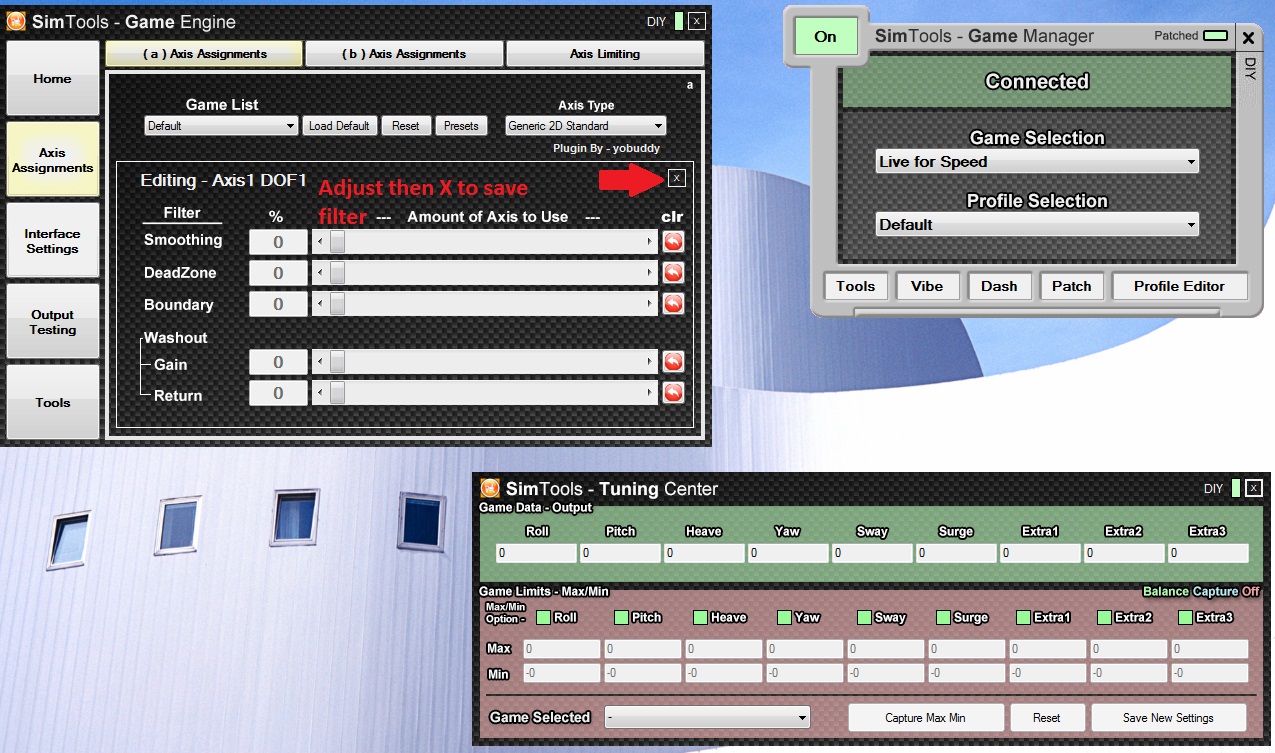Switch to the Axis Limiting tab
This screenshot has width=1275, height=753.
point(604,54)
